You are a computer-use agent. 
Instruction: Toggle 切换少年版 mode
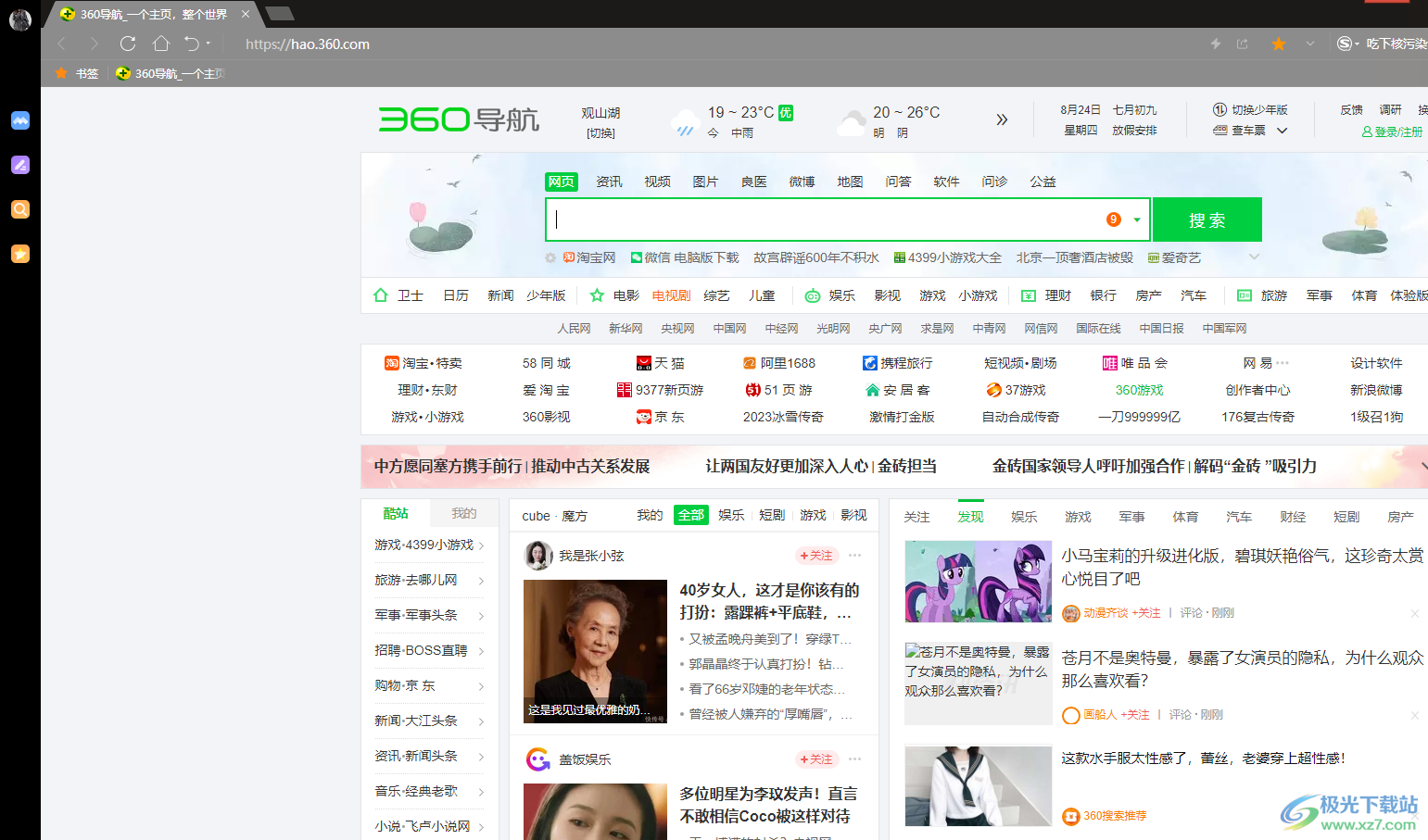tap(1250, 110)
